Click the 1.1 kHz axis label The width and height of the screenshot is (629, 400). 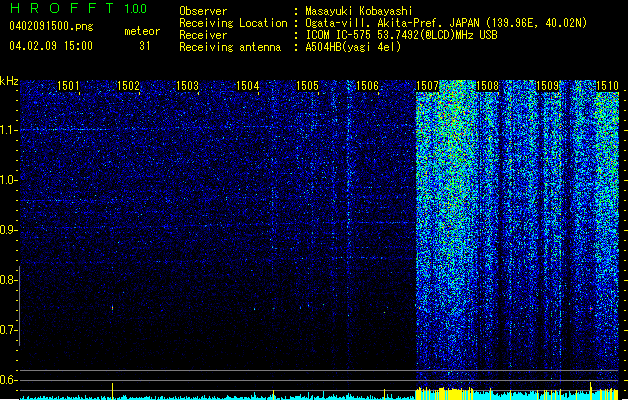[8, 130]
